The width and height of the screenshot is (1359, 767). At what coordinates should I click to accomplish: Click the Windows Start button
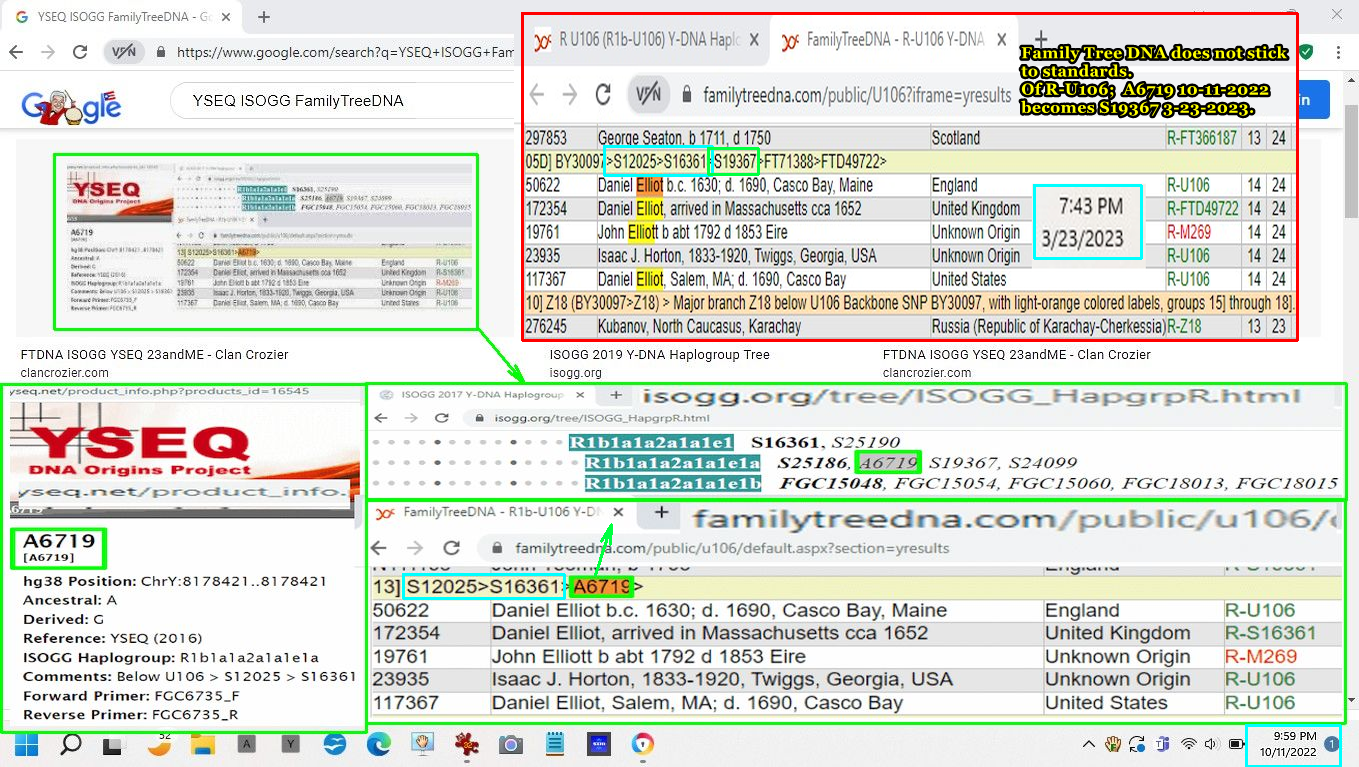click(x=26, y=744)
